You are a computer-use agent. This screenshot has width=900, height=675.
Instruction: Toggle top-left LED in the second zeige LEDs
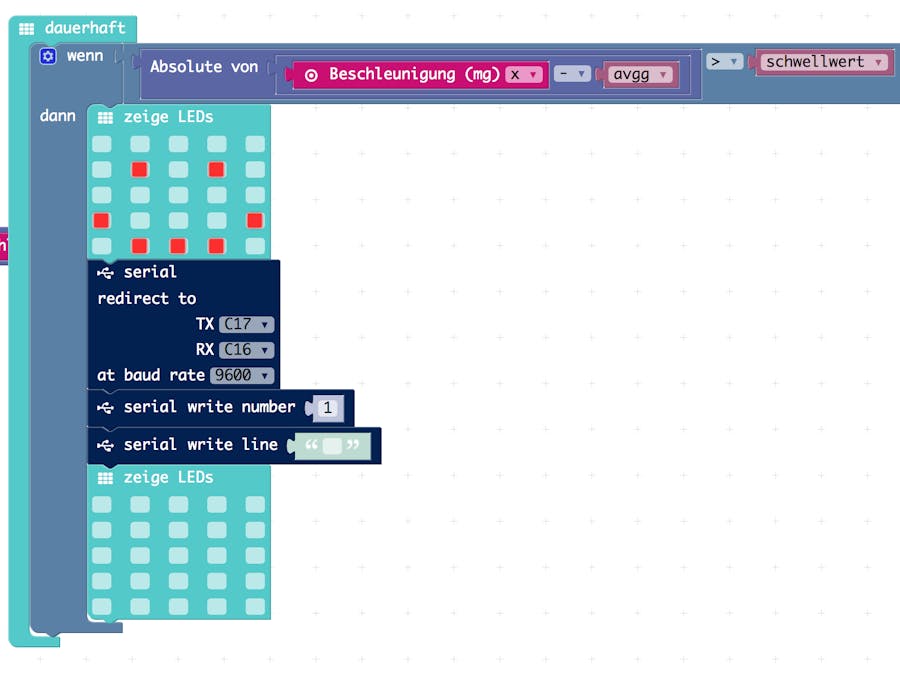point(102,505)
